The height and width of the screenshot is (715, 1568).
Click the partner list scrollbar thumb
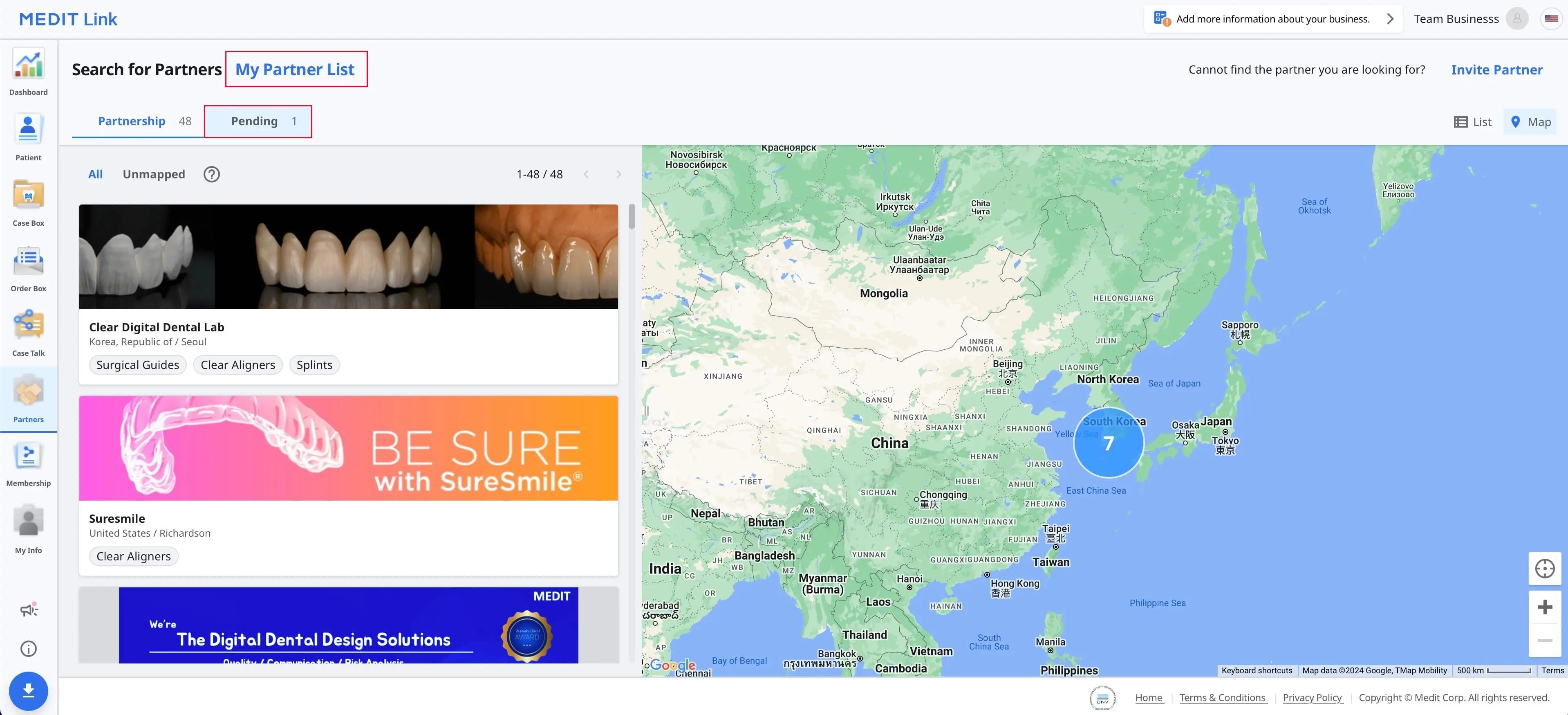point(632,217)
